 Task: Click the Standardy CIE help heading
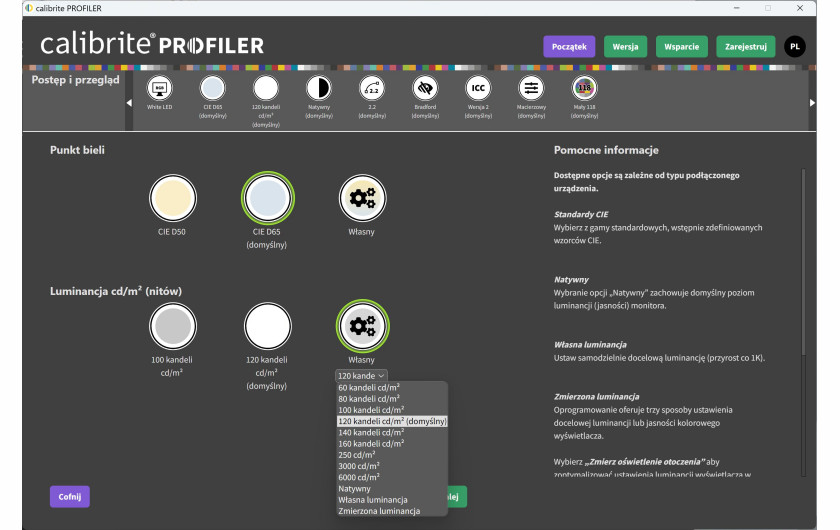581,214
